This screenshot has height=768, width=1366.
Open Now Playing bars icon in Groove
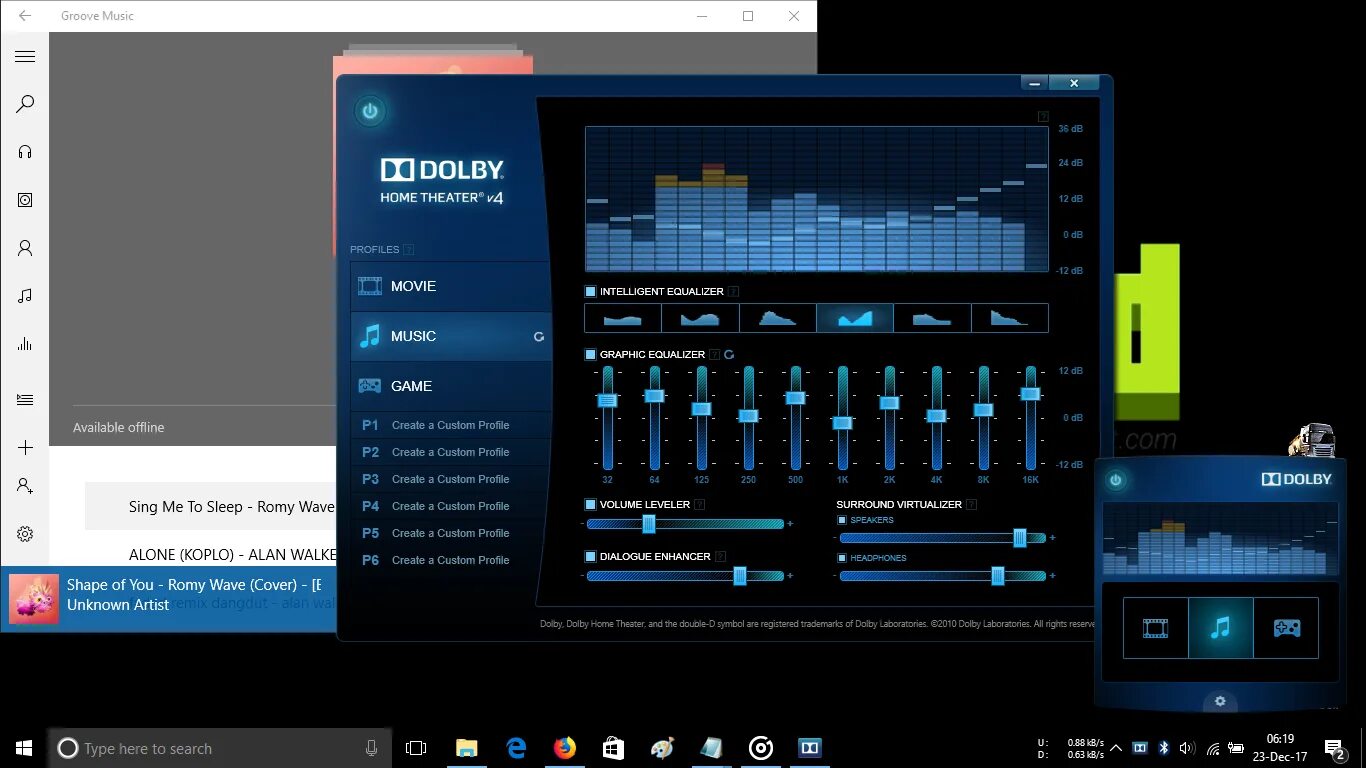coord(25,344)
